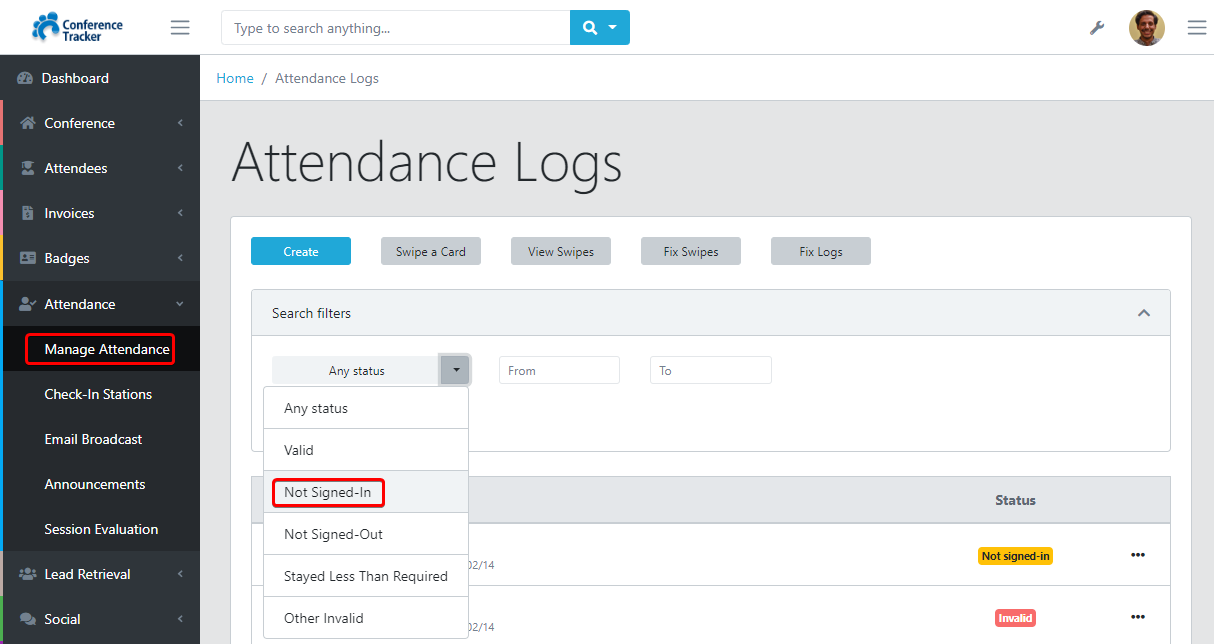The height and width of the screenshot is (644, 1214).
Task: Click the Conference Tracker logo
Action: (76, 27)
